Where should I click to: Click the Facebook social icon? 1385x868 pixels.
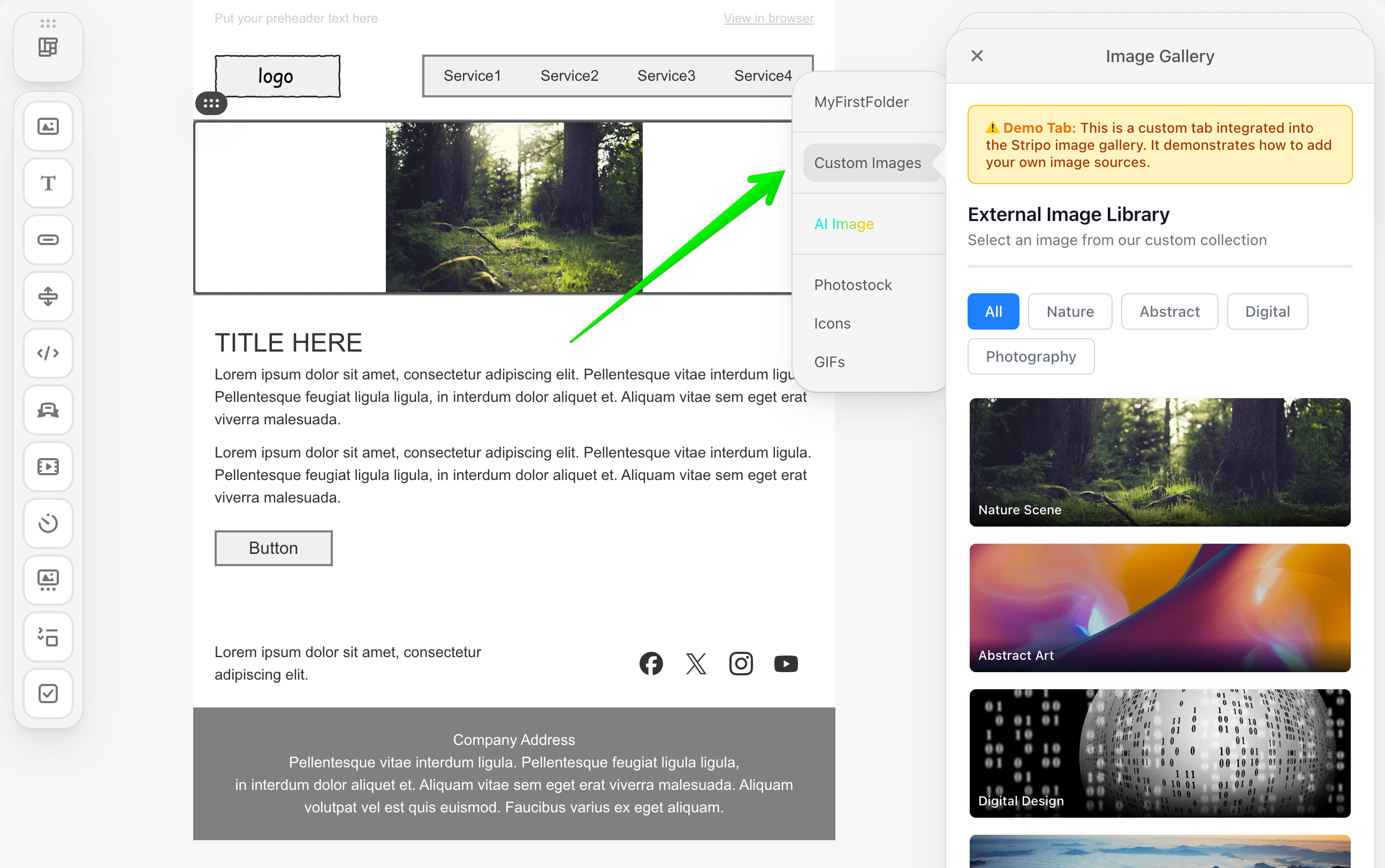651,664
